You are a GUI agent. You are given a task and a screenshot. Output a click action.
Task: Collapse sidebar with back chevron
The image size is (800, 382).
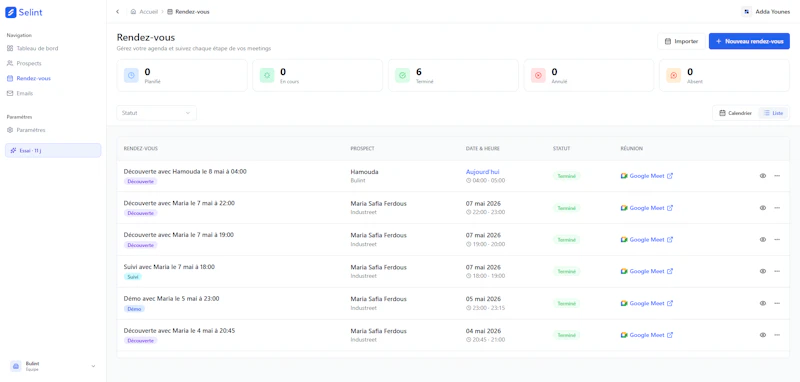coord(118,12)
